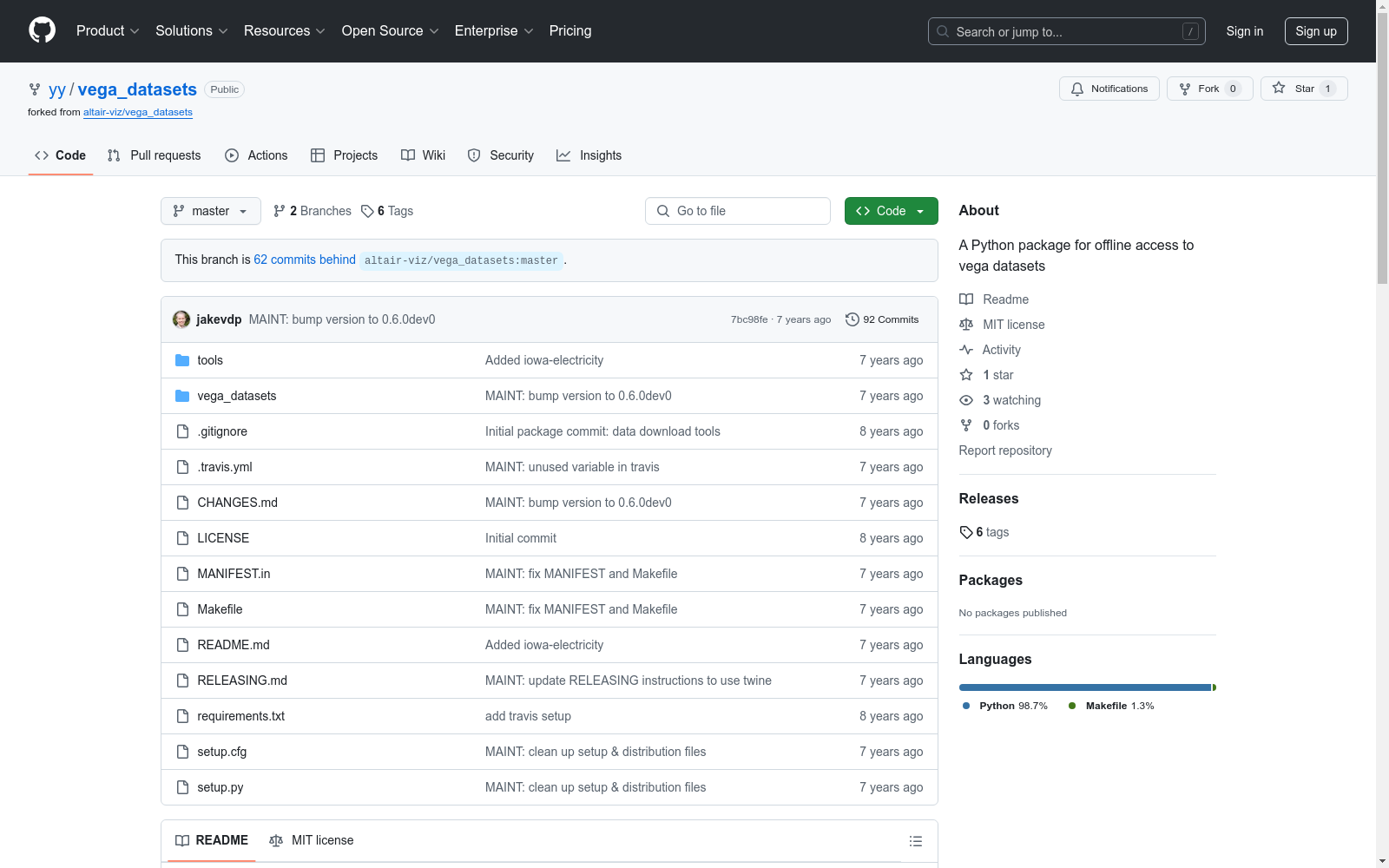Click the Makefile language legend entry
1389x868 pixels.
click(1111, 706)
